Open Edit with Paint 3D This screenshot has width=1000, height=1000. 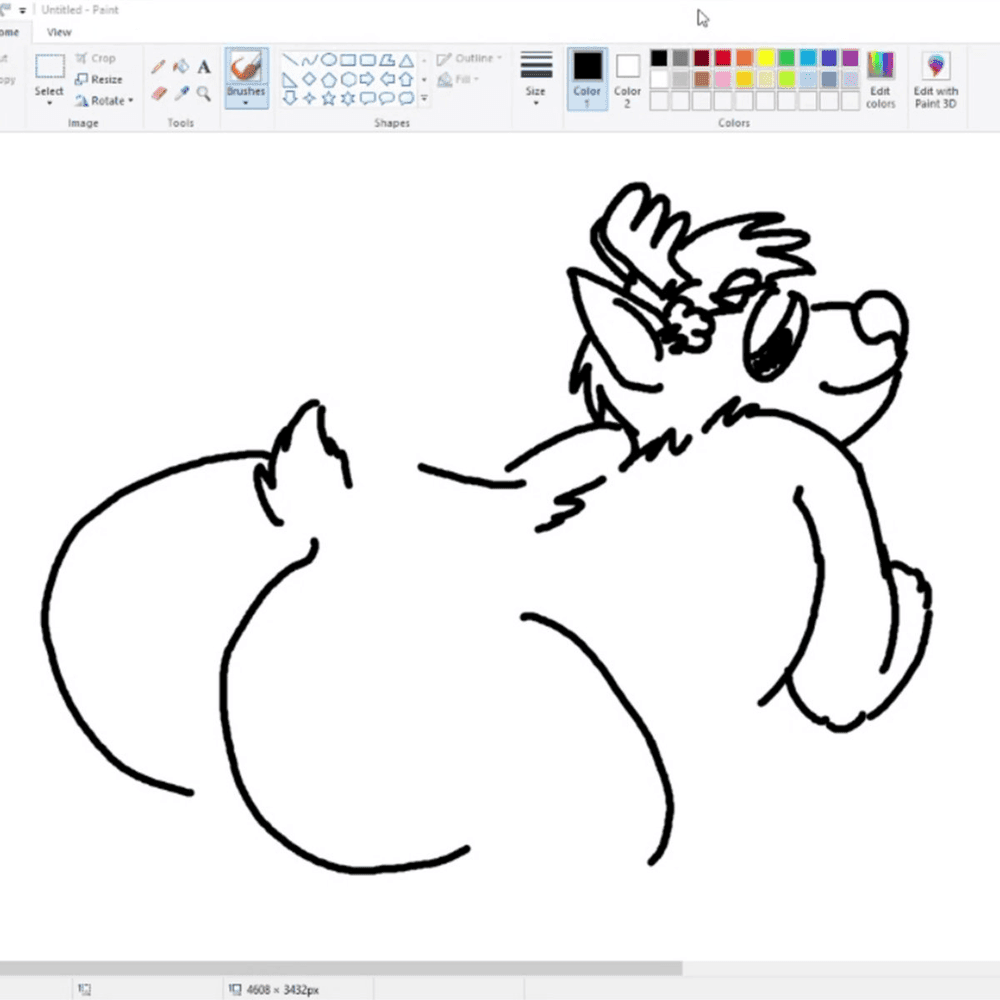point(936,80)
